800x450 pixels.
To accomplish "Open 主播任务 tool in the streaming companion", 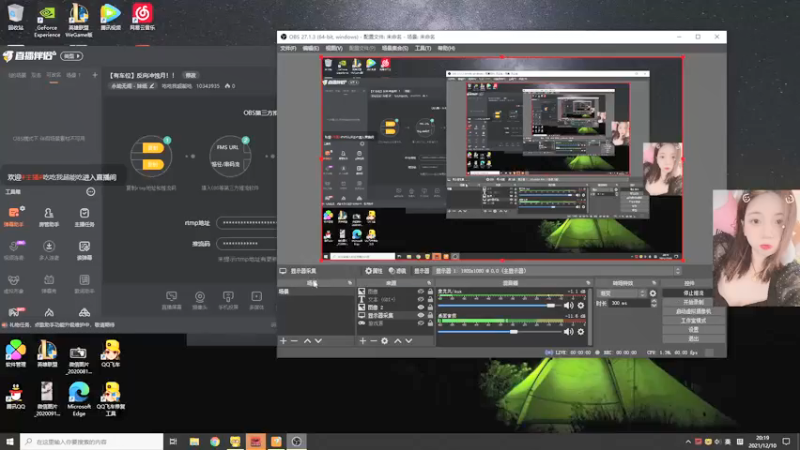I will point(84,217).
